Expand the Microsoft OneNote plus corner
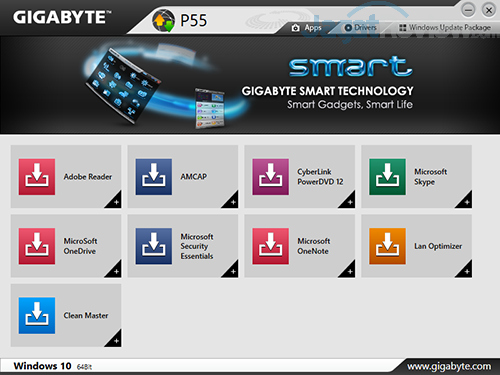Screen dimensions: 500x375 click(x=349, y=271)
